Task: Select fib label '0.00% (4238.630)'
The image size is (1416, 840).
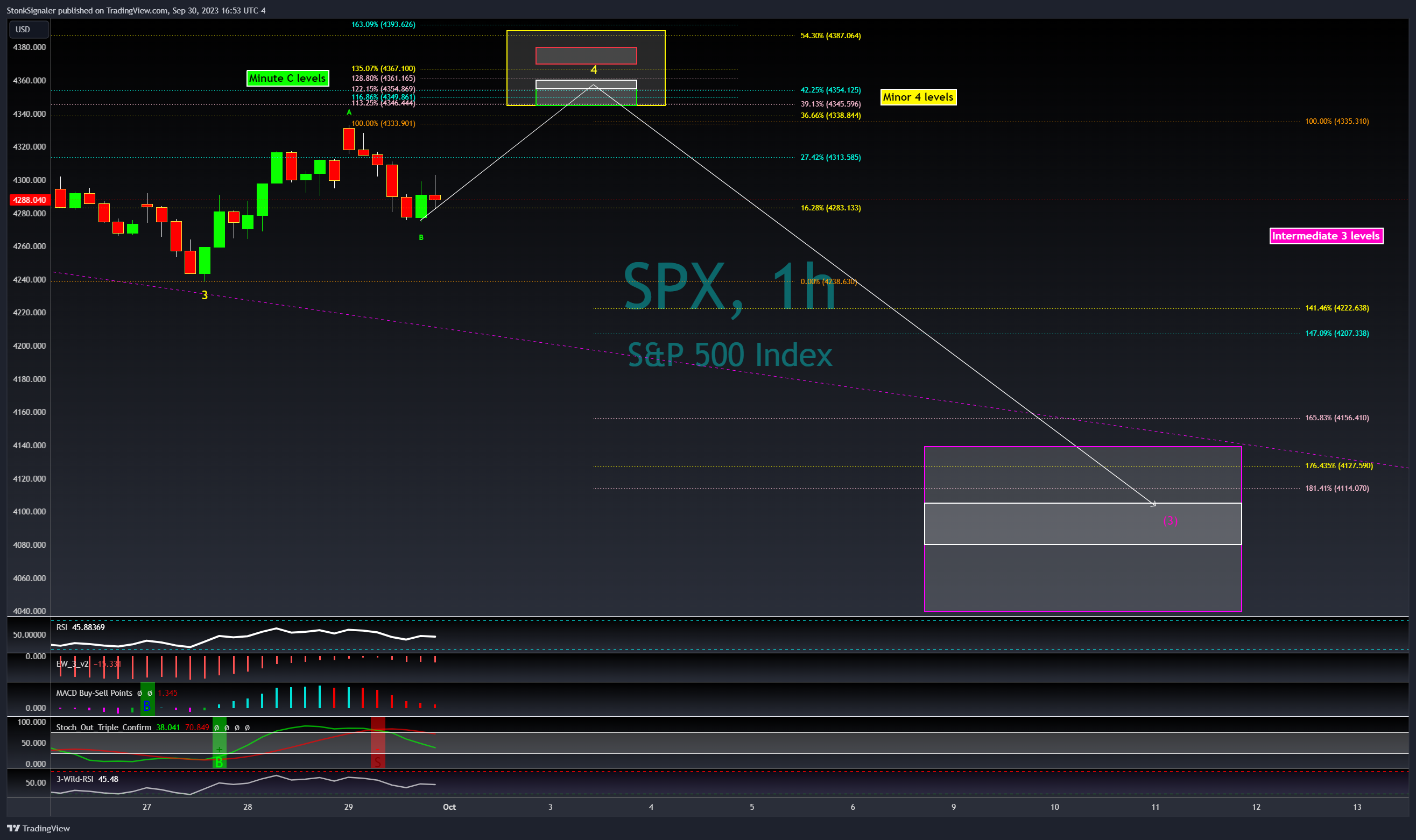Action: (x=828, y=281)
